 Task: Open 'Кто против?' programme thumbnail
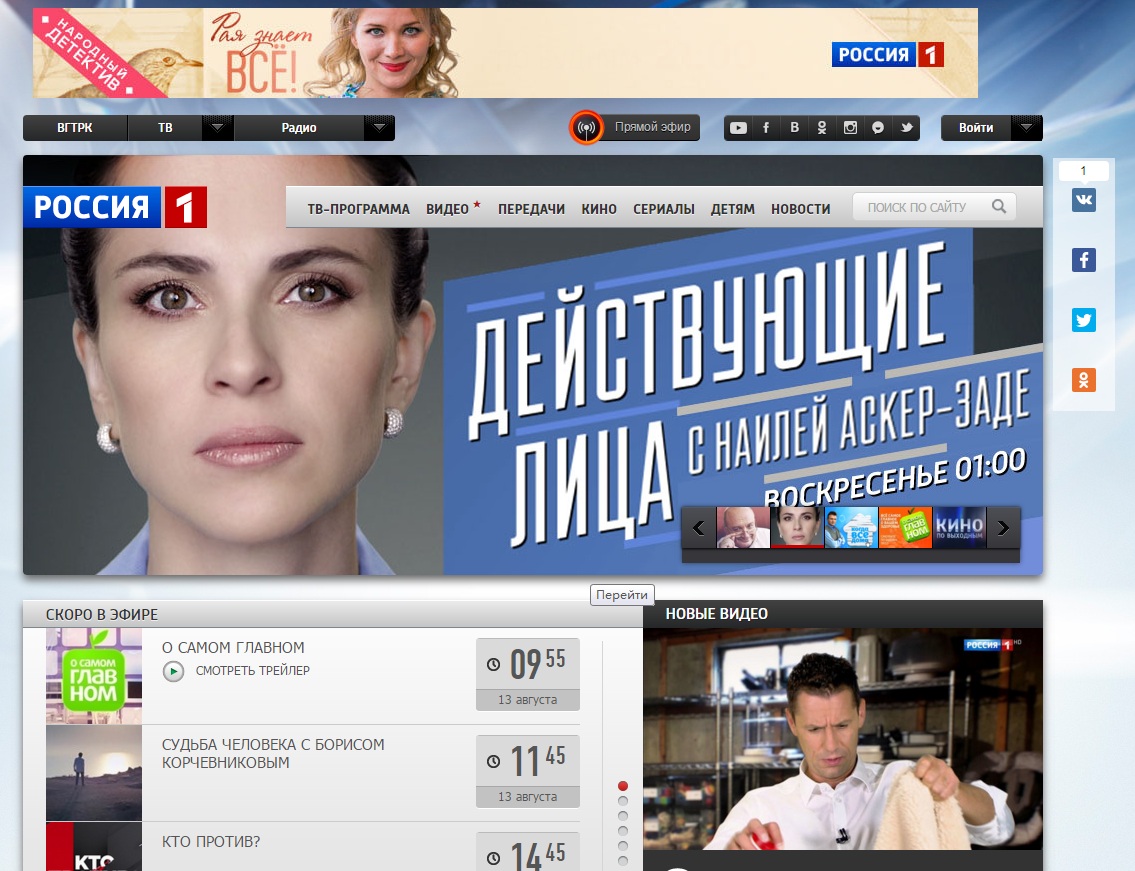tap(94, 846)
